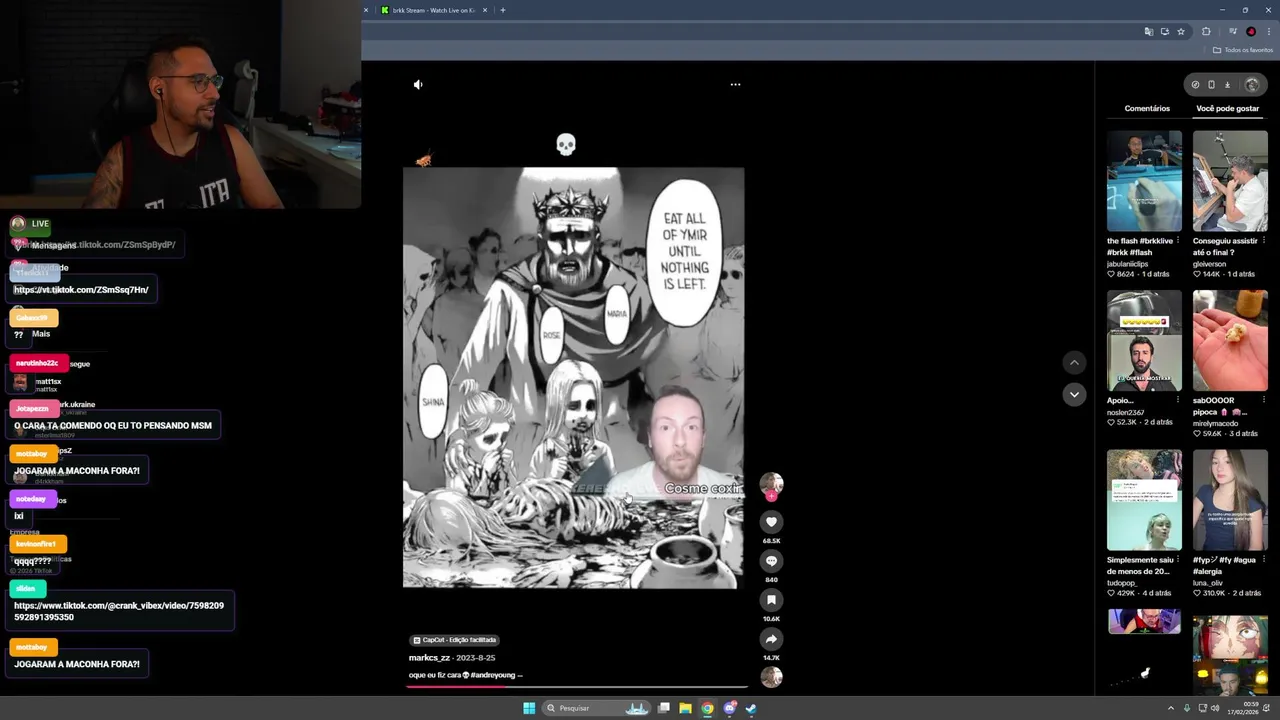Open the spinning sound disc beside the caption

pos(771,677)
